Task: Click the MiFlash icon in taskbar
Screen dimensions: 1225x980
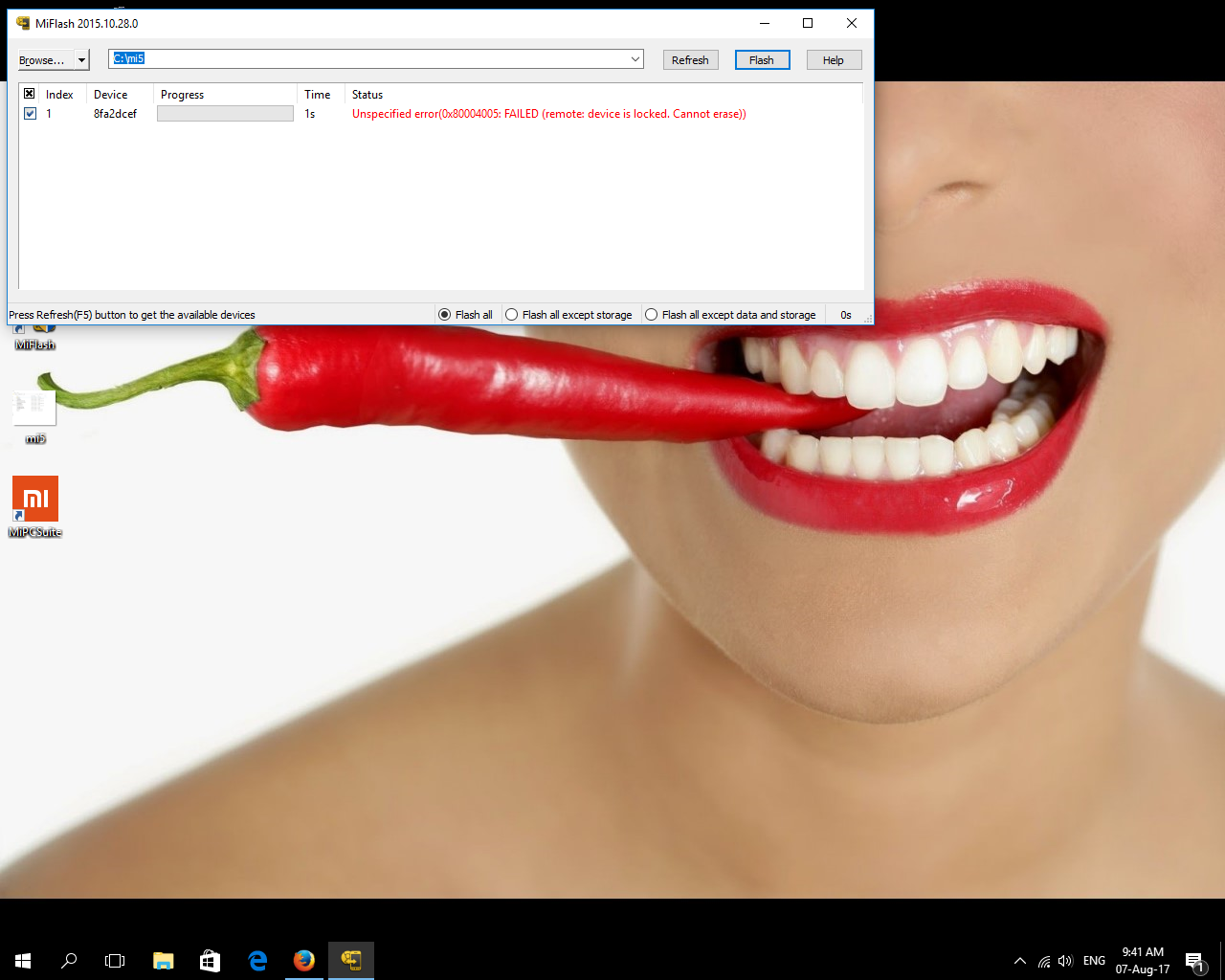Action: tap(351, 960)
